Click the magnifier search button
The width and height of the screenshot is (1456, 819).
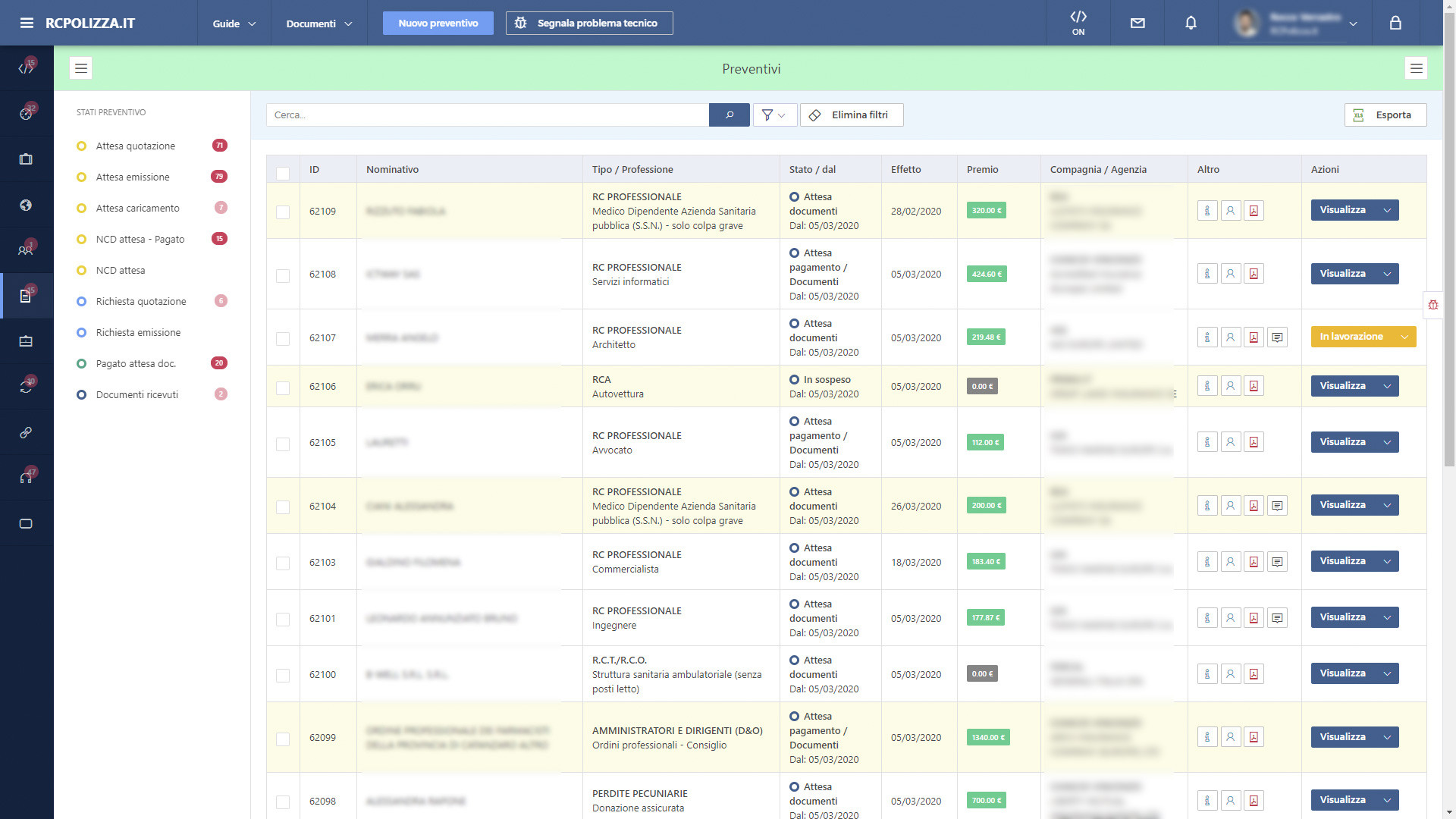click(729, 115)
